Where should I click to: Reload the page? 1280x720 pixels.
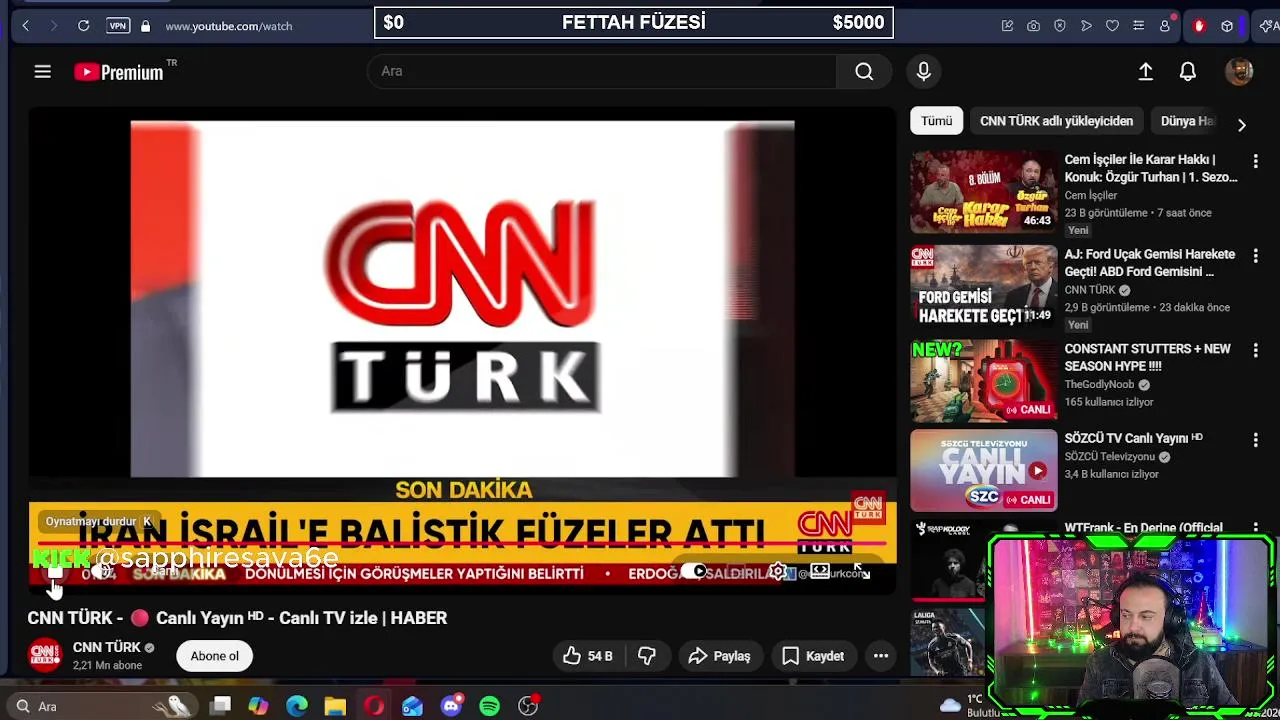[84, 26]
